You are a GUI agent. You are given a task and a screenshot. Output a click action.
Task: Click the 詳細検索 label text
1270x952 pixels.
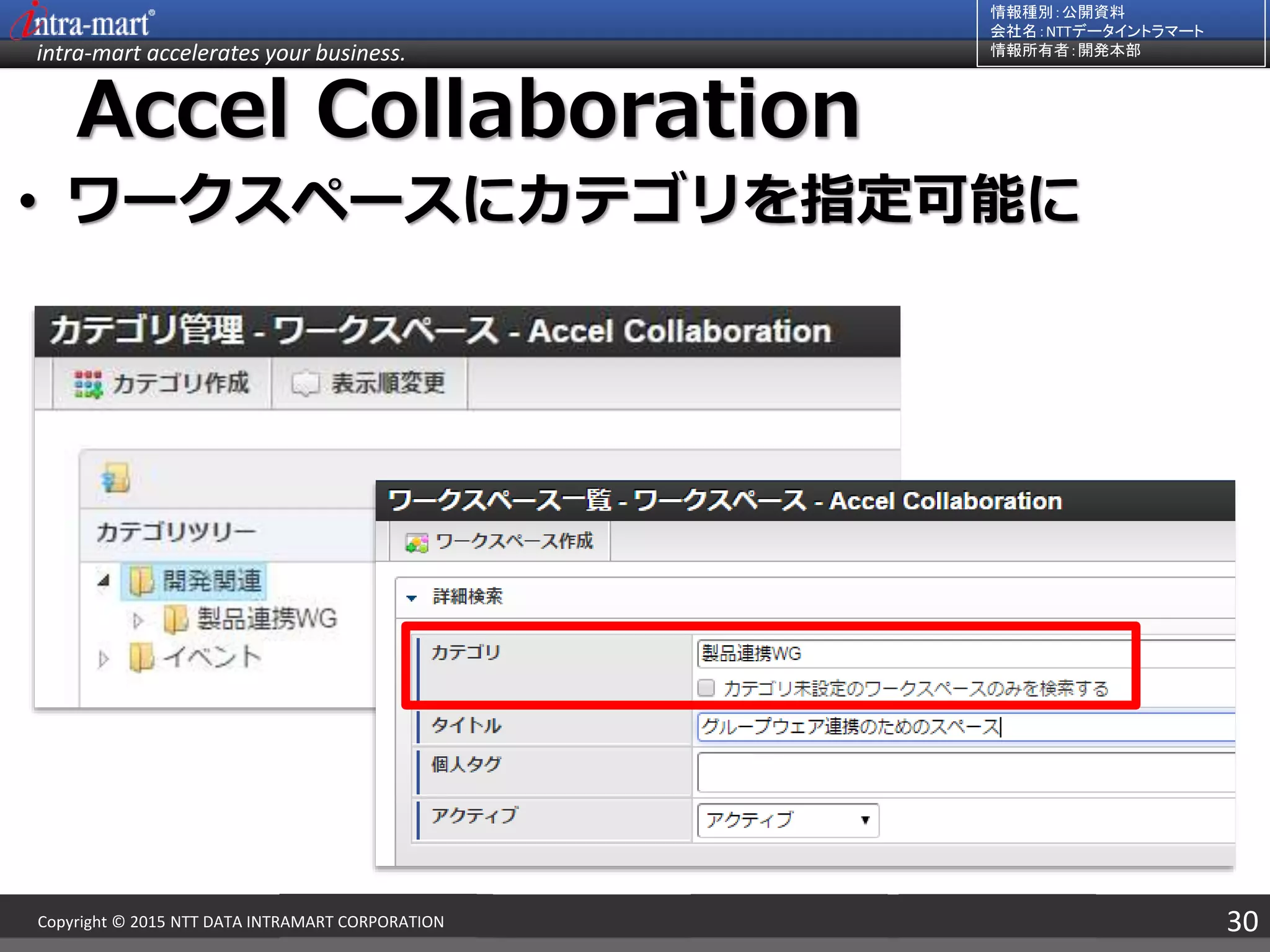468,596
